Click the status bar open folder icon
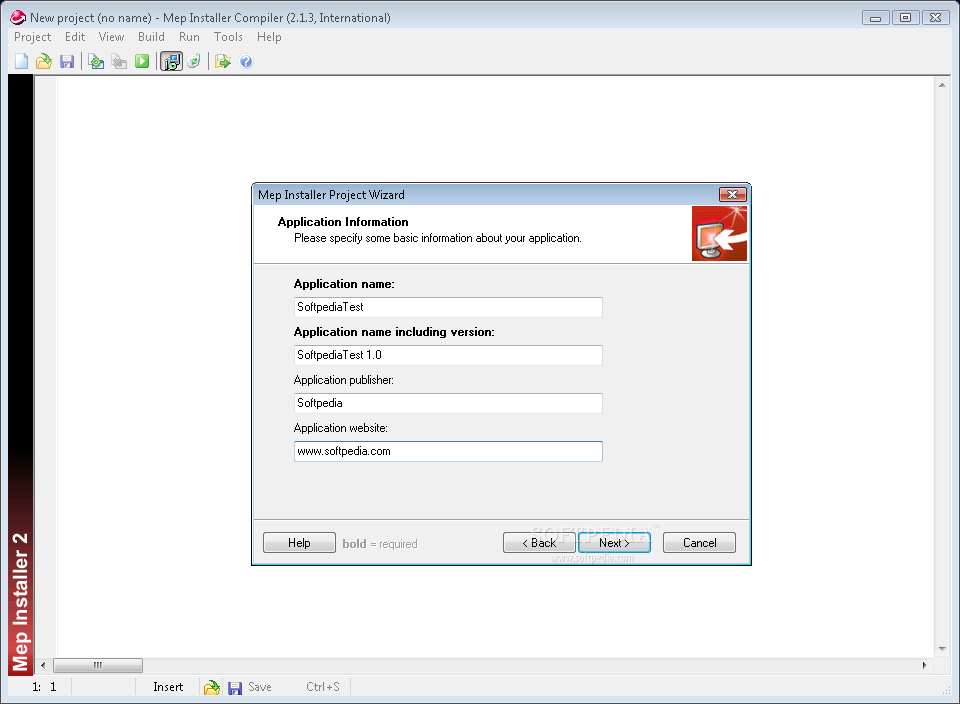 click(x=212, y=687)
